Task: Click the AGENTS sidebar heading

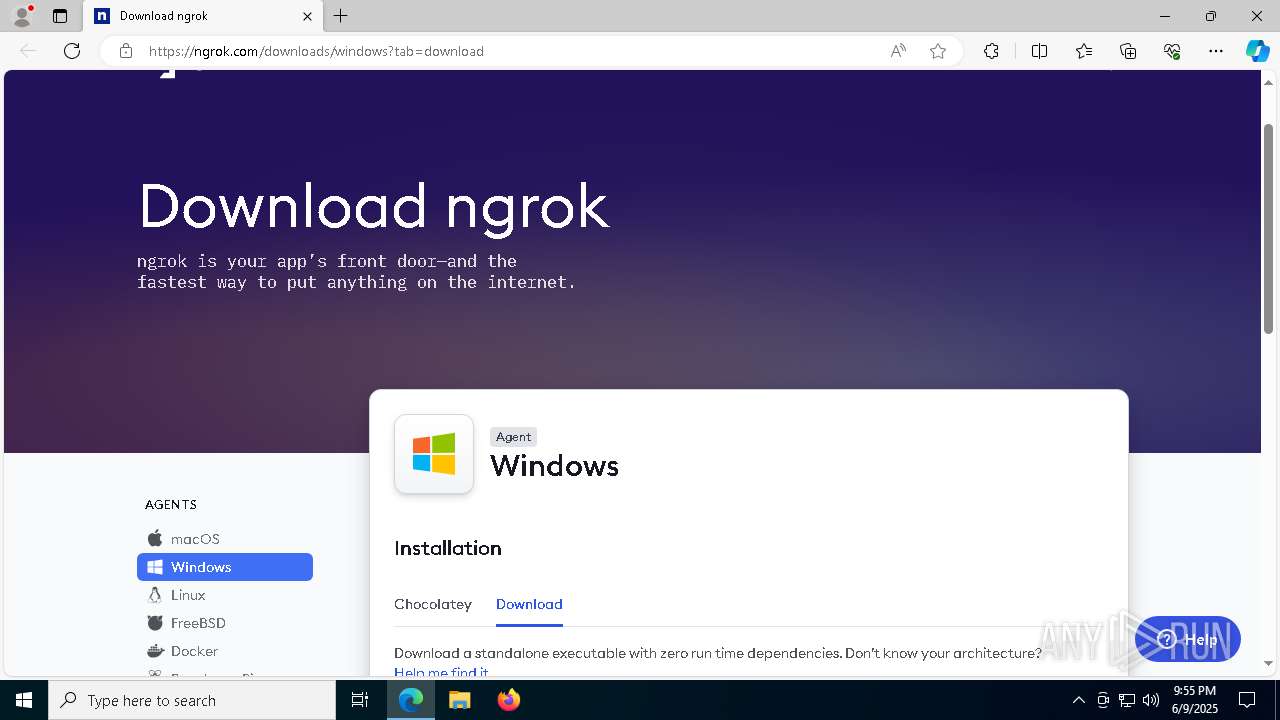Action: [x=171, y=505]
